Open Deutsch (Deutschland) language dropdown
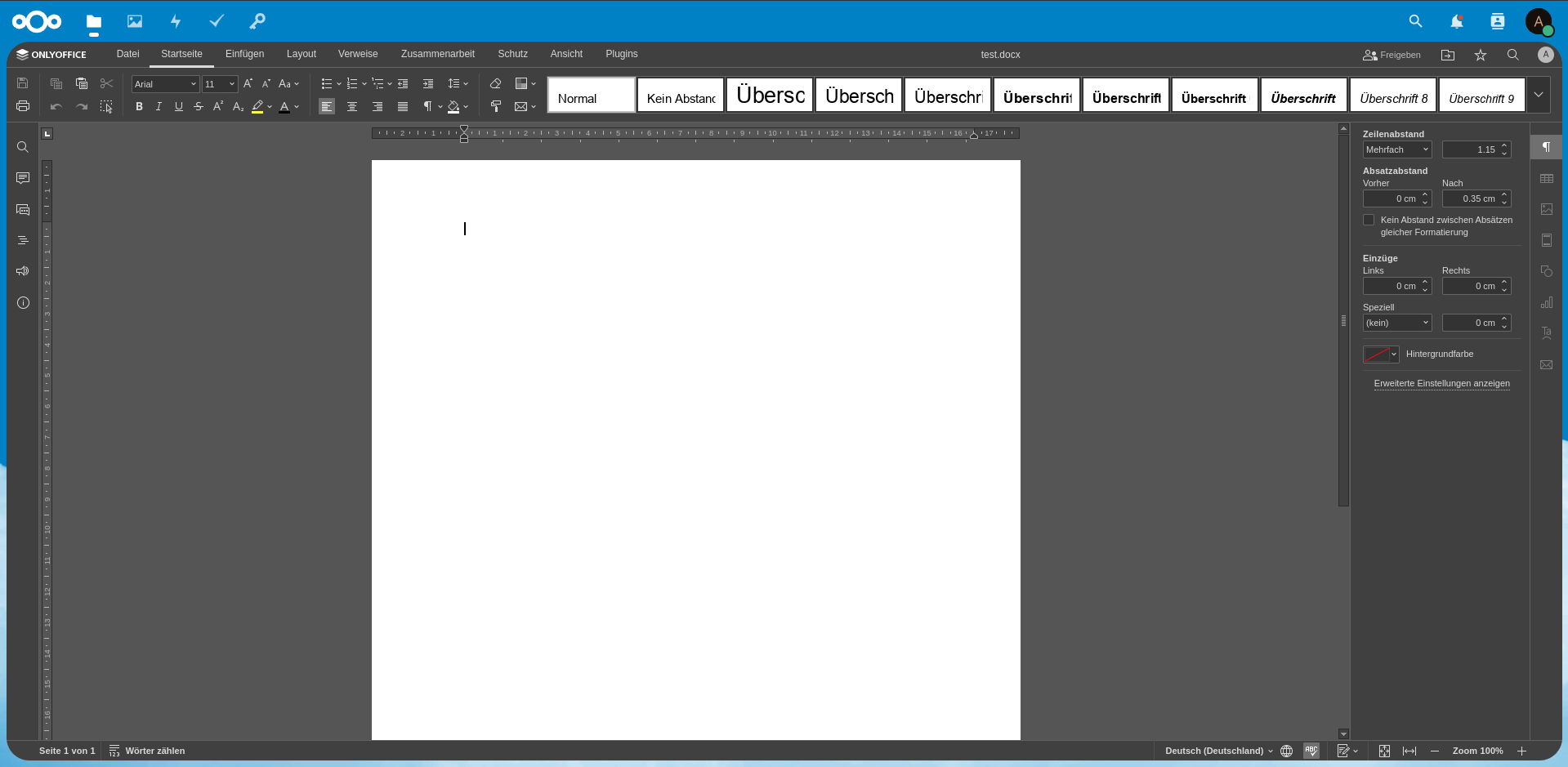 coord(1219,751)
